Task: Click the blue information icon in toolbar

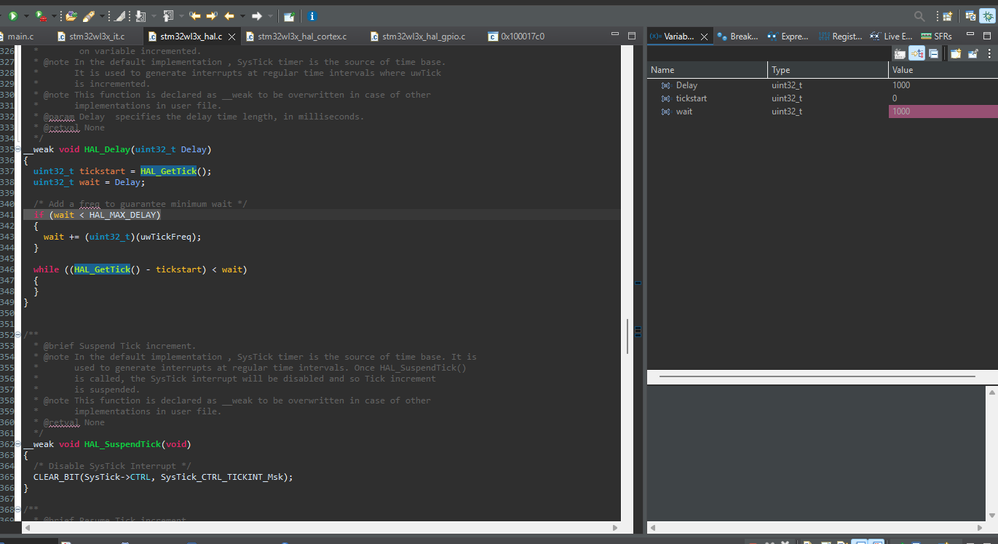Action: (x=313, y=16)
